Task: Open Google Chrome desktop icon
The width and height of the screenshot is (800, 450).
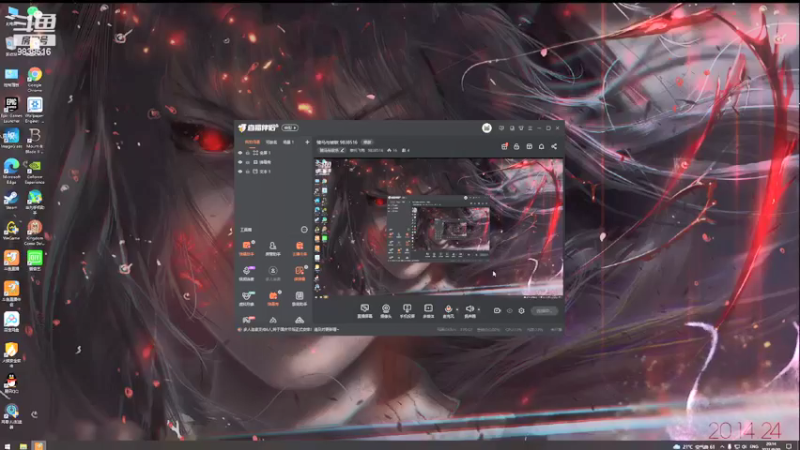Action: (x=35, y=79)
